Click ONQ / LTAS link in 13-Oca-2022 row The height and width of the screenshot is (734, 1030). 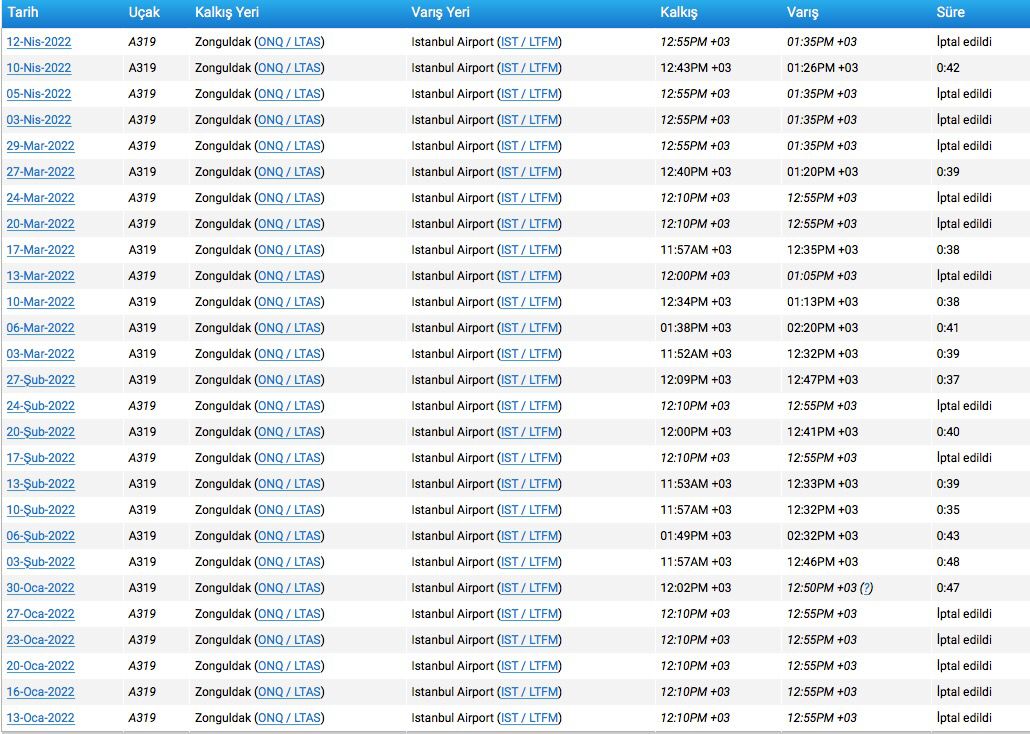pos(290,718)
